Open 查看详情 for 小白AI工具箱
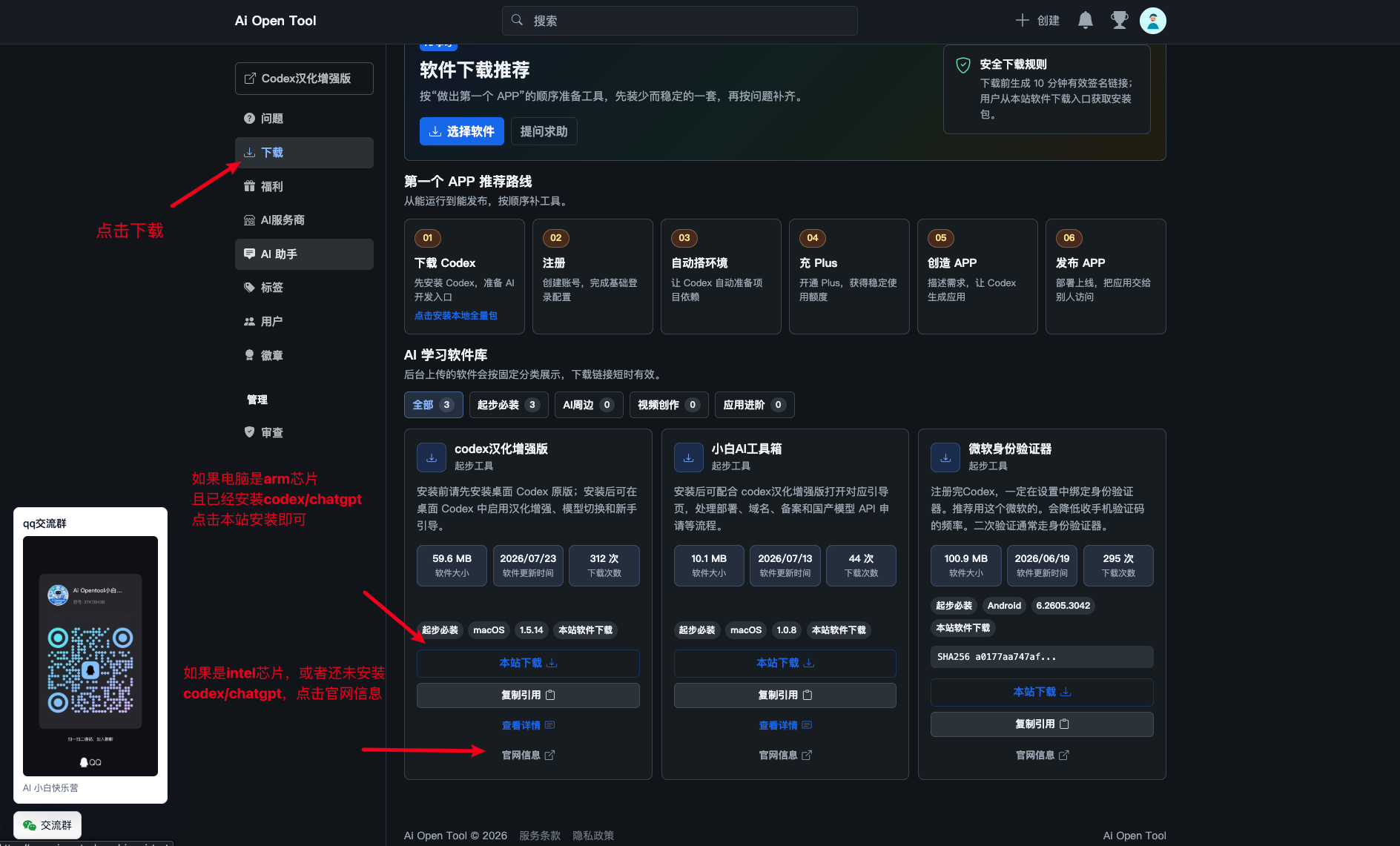This screenshot has width=1400, height=846. click(x=785, y=725)
